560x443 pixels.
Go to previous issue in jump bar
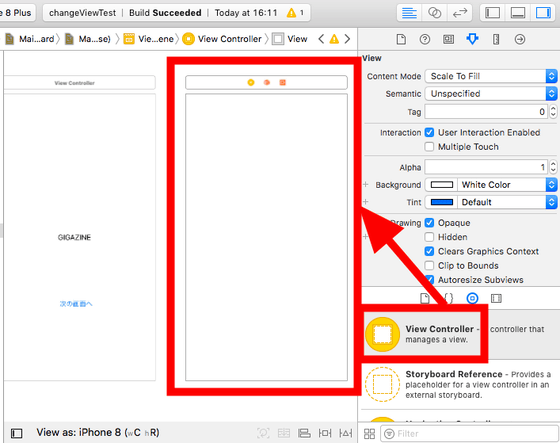click(321, 39)
